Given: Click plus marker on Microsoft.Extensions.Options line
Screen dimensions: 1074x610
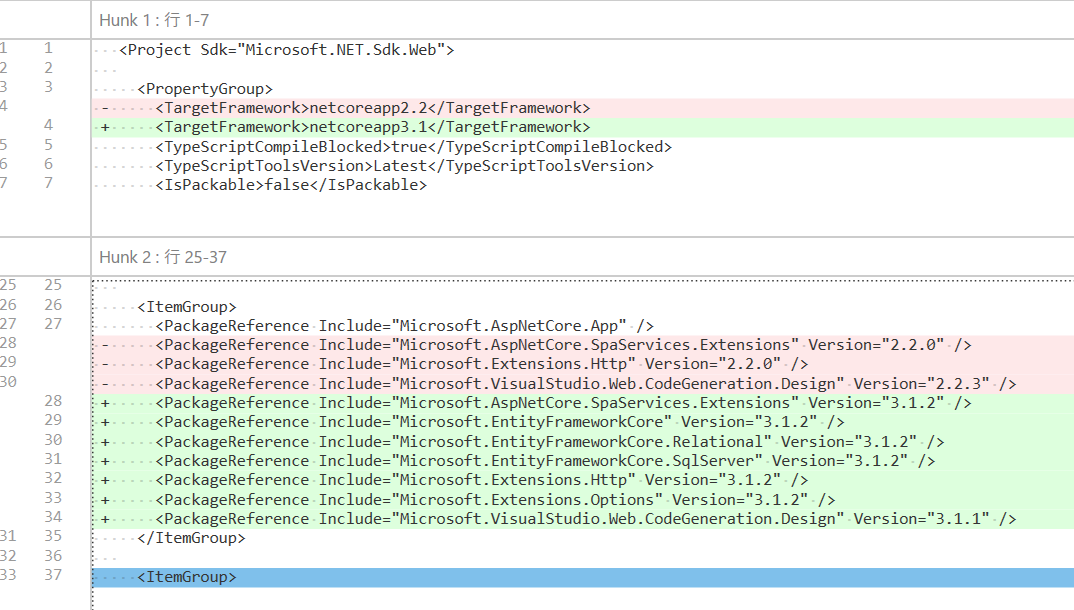Looking at the screenshot, I should (105, 500).
